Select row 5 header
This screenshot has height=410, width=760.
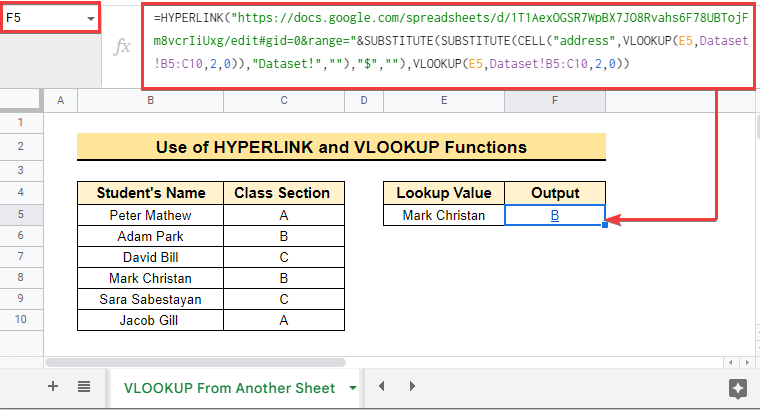click(x=21, y=214)
